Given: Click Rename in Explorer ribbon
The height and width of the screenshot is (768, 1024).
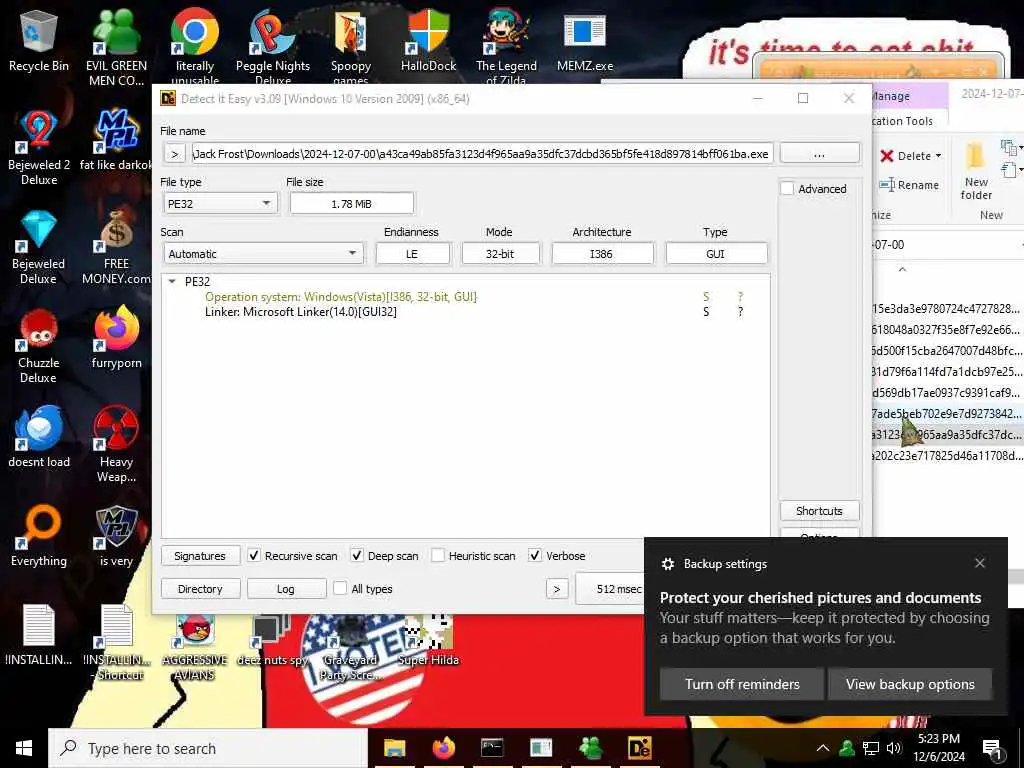Looking at the screenshot, I should pos(909,185).
